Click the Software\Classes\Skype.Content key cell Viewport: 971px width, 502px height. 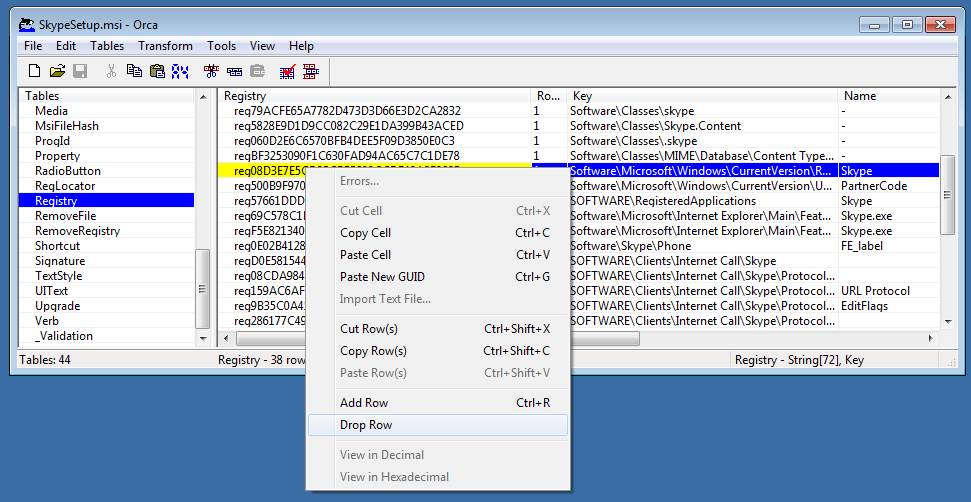[702, 126]
